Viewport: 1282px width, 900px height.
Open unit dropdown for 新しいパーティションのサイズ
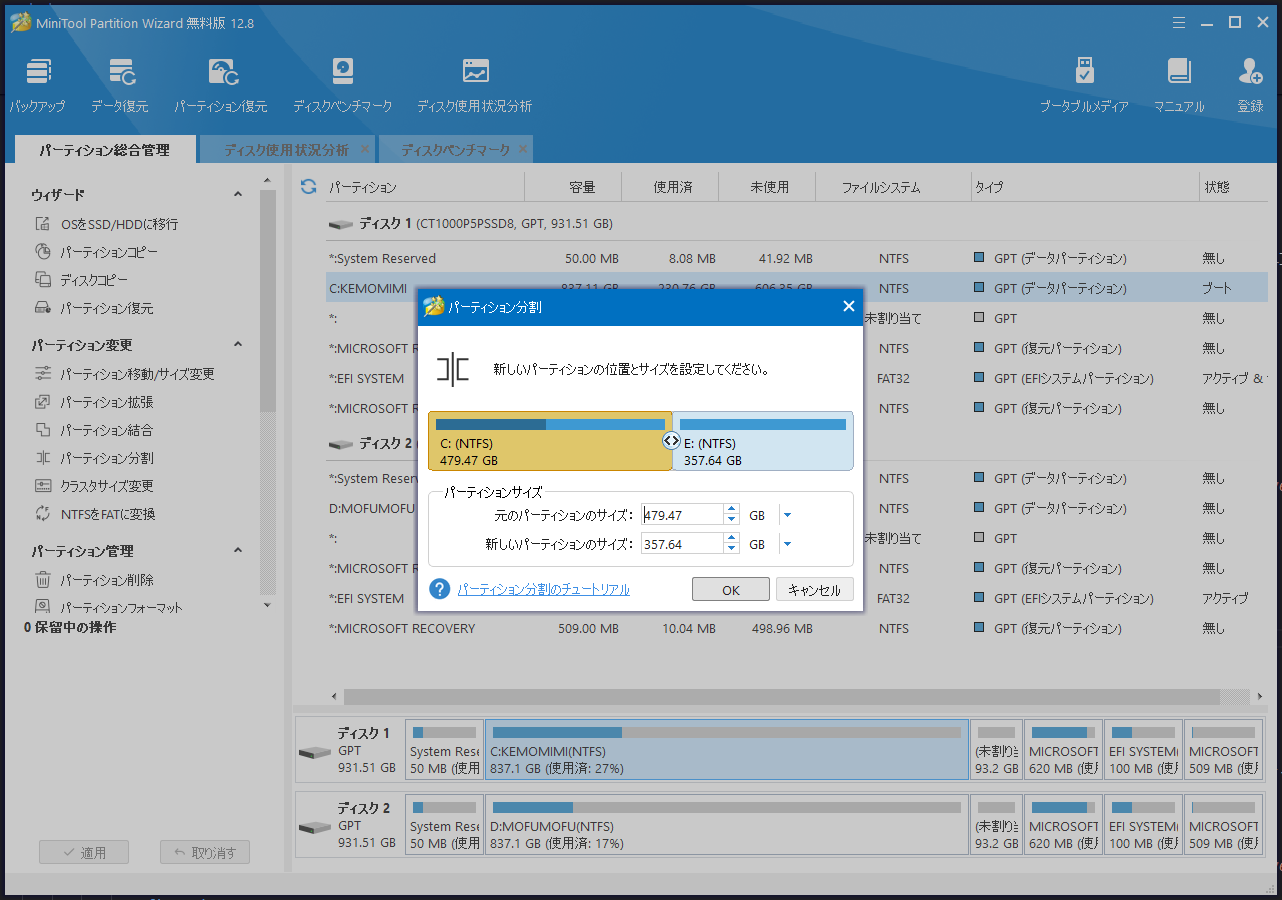787,544
